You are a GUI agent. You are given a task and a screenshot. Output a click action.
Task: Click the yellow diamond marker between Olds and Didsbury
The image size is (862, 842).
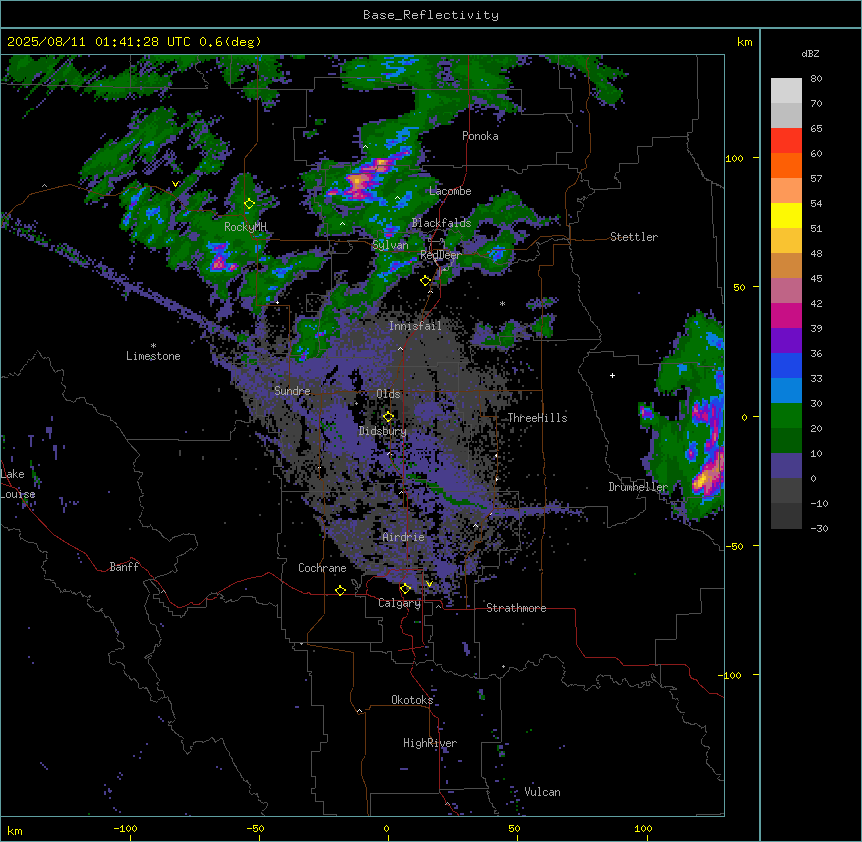pyautogui.click(x=388, y=417)
